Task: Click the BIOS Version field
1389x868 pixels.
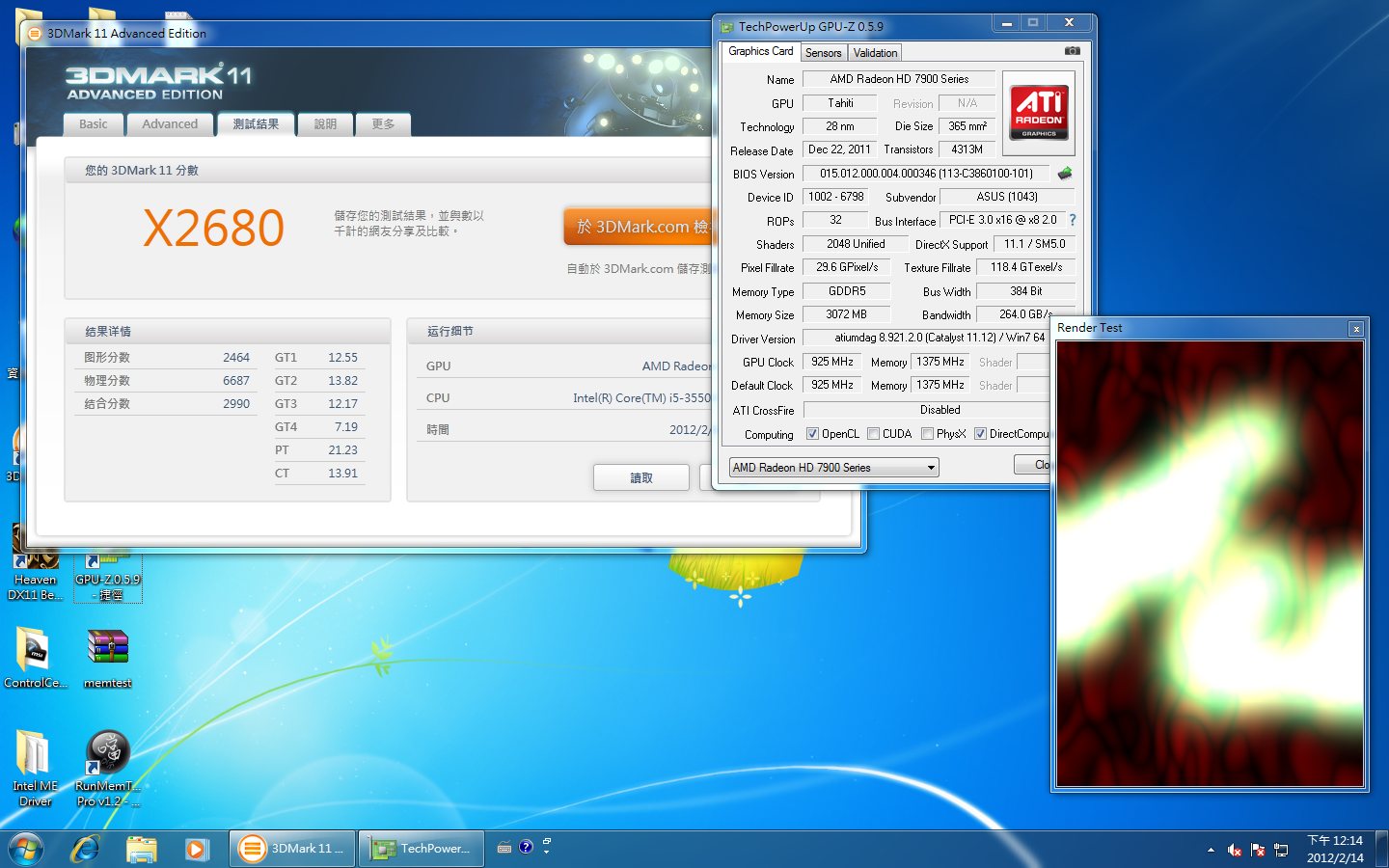Action: tap(926, 174)
